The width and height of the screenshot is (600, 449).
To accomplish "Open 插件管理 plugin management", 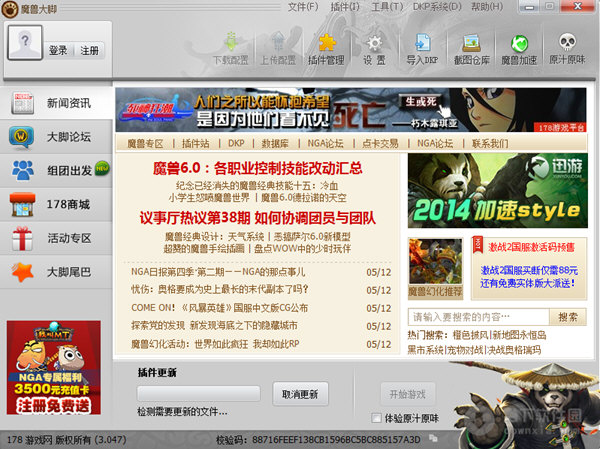I will point(326,49).
